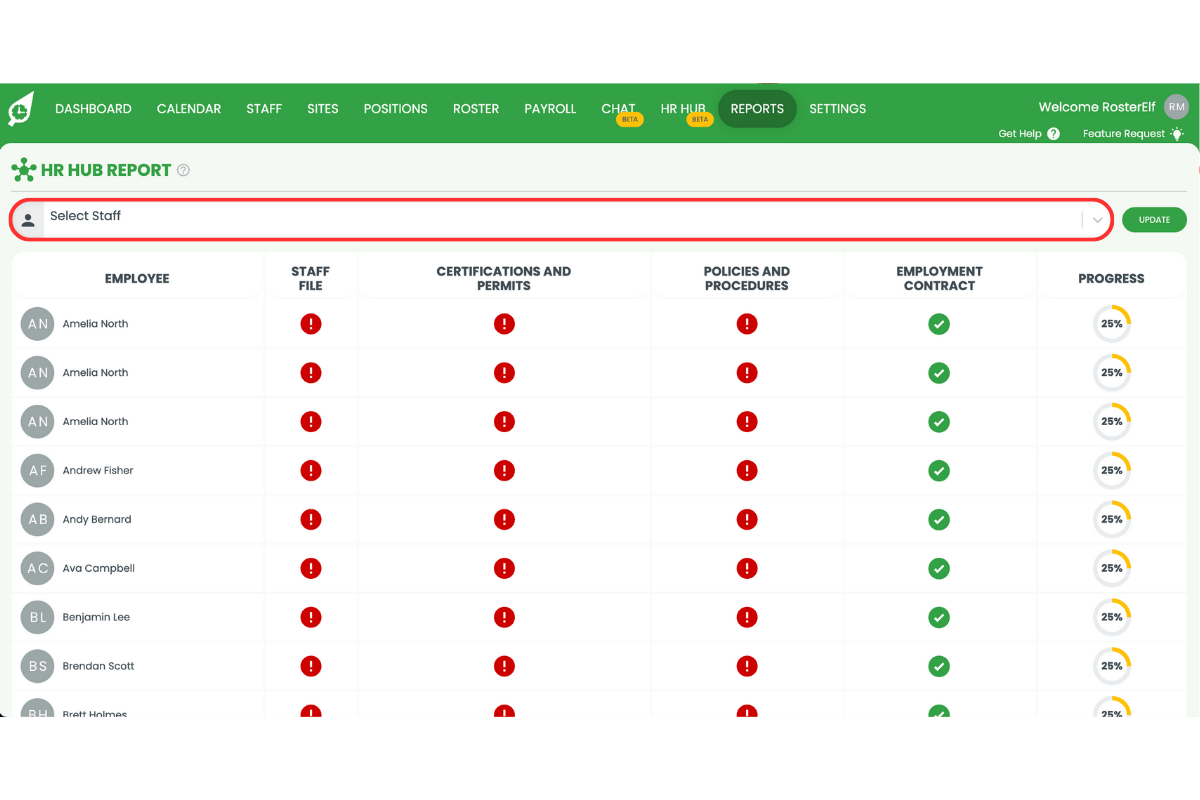
Task: Click Ava Campbell's Employment Contract green check
Action: point(939,568)
